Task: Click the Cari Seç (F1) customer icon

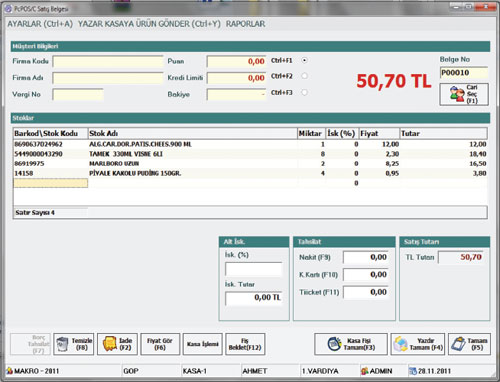Action: (457, 94)
